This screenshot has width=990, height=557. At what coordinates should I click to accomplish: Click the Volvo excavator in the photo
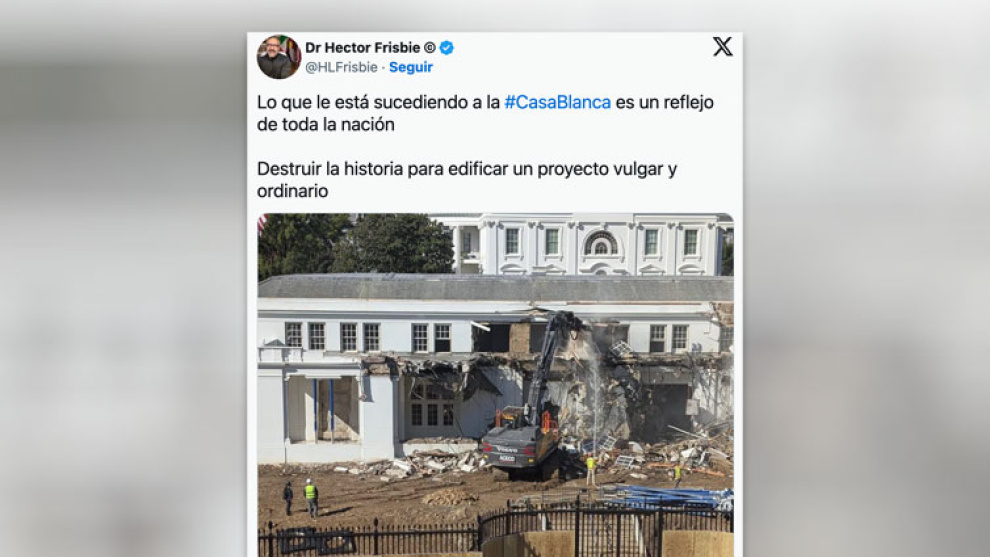click(529, 404)
